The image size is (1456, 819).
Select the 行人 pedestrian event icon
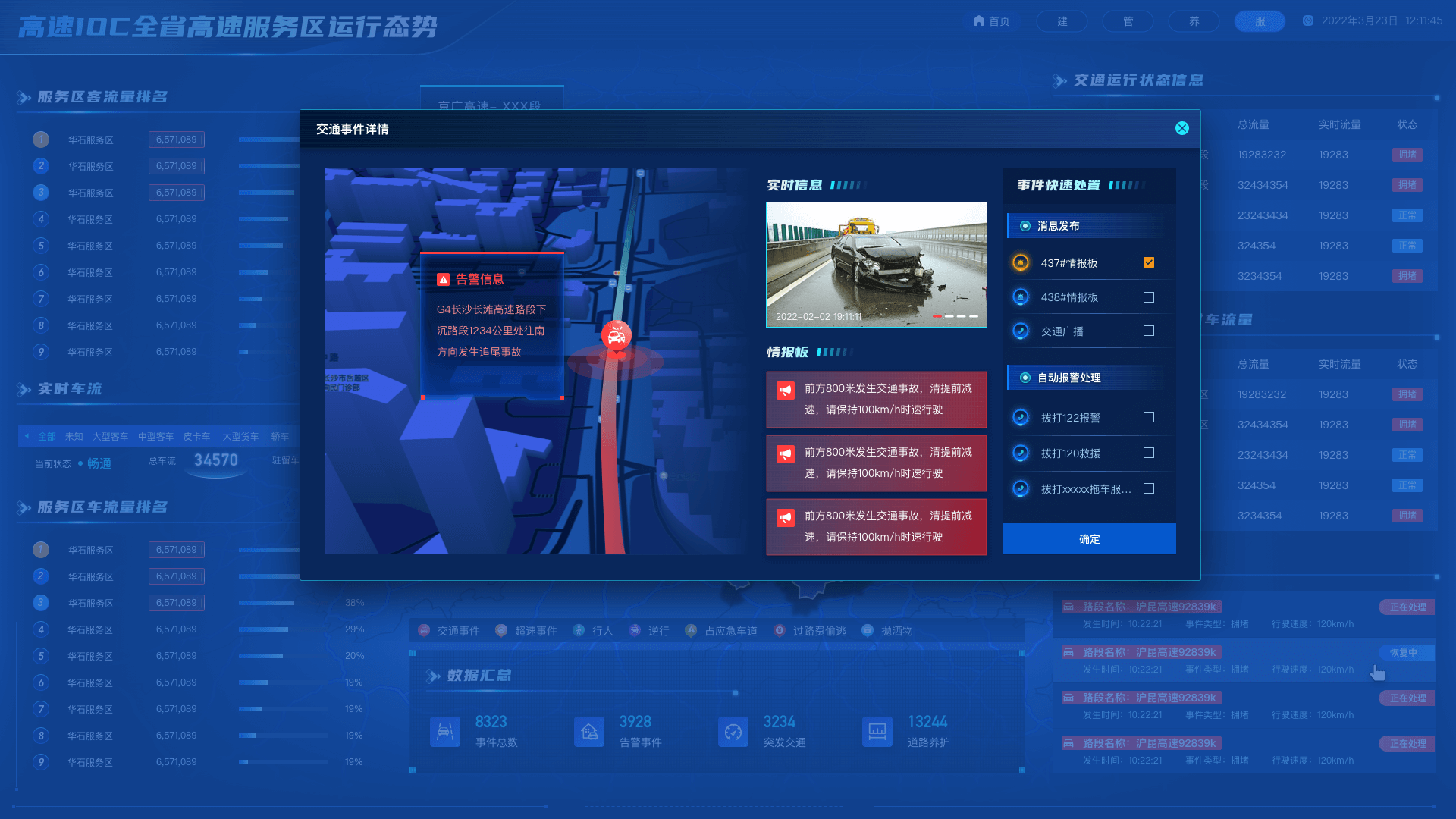click(580, 630)
